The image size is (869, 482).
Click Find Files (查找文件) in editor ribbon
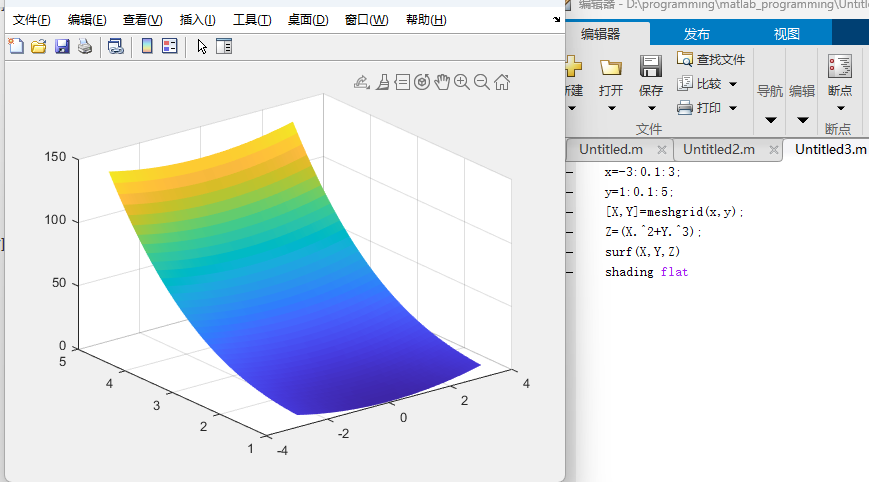pos(711,59)
